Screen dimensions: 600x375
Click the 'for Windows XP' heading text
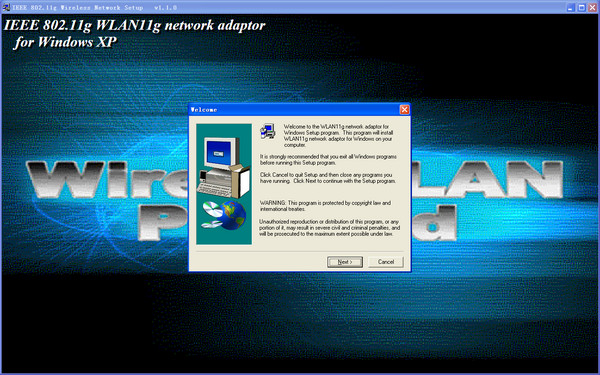pos(65,42)
